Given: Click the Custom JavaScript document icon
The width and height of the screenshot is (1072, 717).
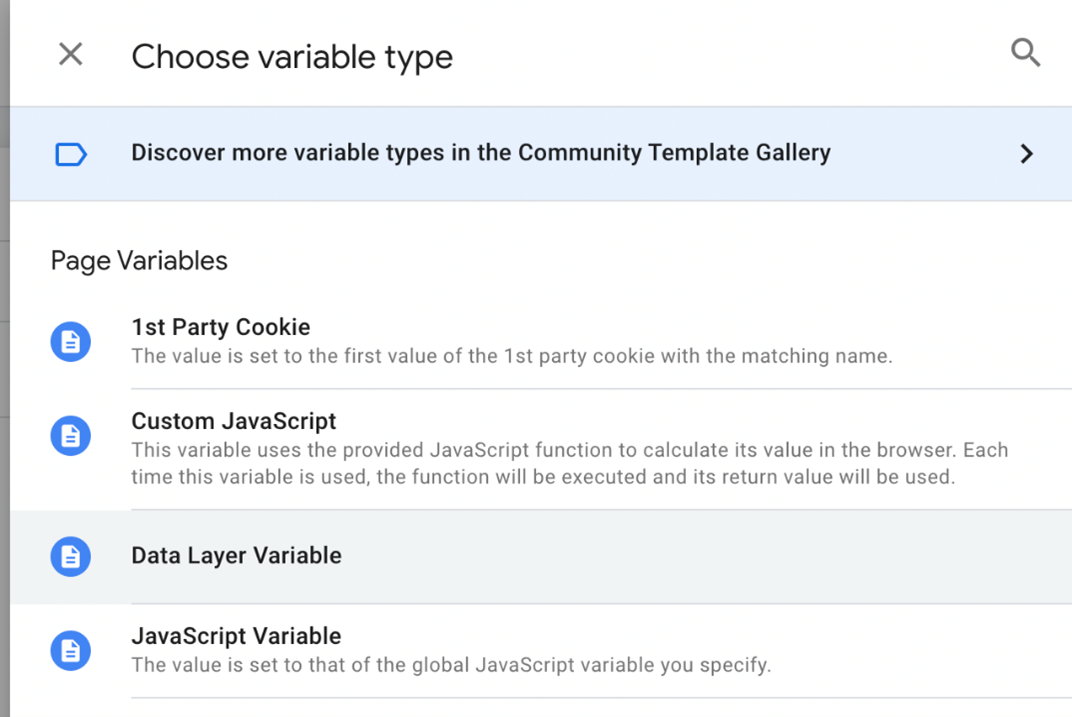Looking at the screenshot, I should point(71,436).
